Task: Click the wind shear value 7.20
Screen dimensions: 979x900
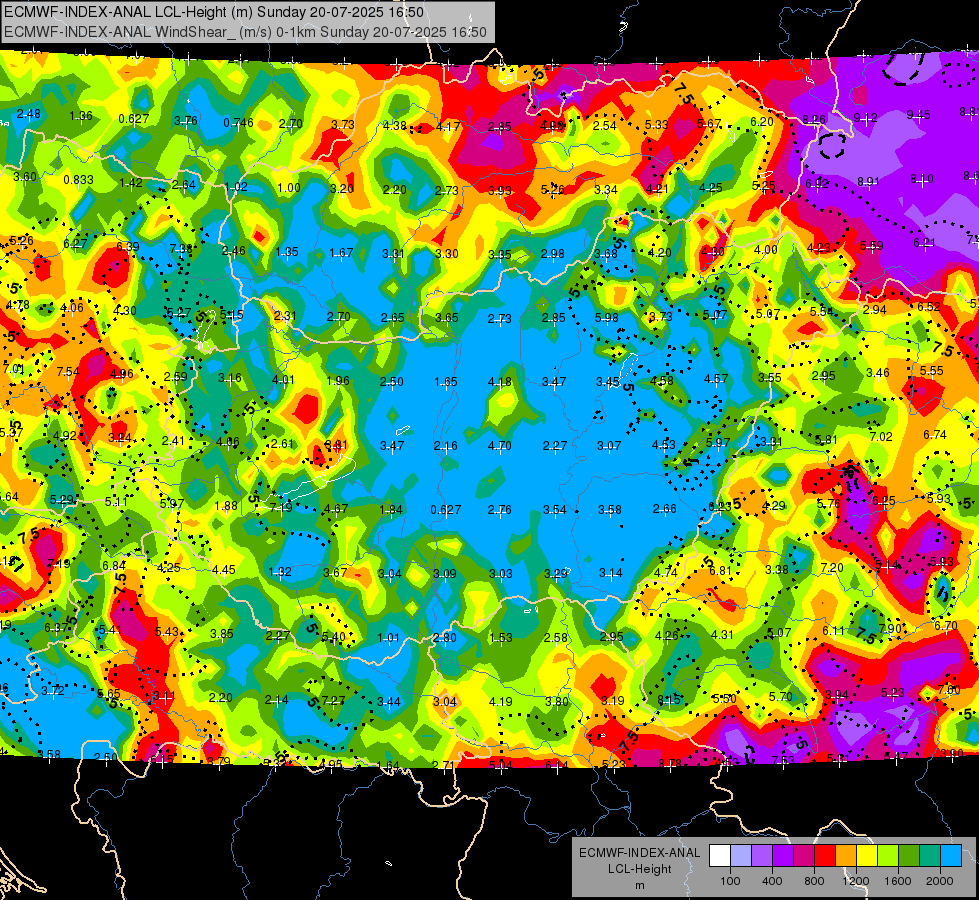Action: 832,568
